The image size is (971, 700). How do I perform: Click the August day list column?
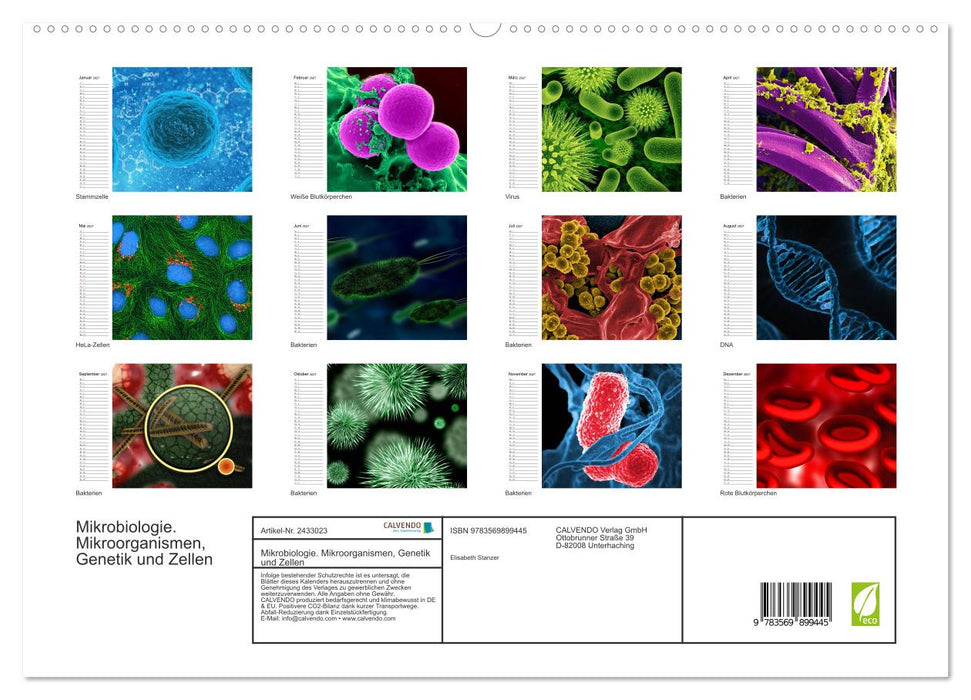(x=737, y=282)
